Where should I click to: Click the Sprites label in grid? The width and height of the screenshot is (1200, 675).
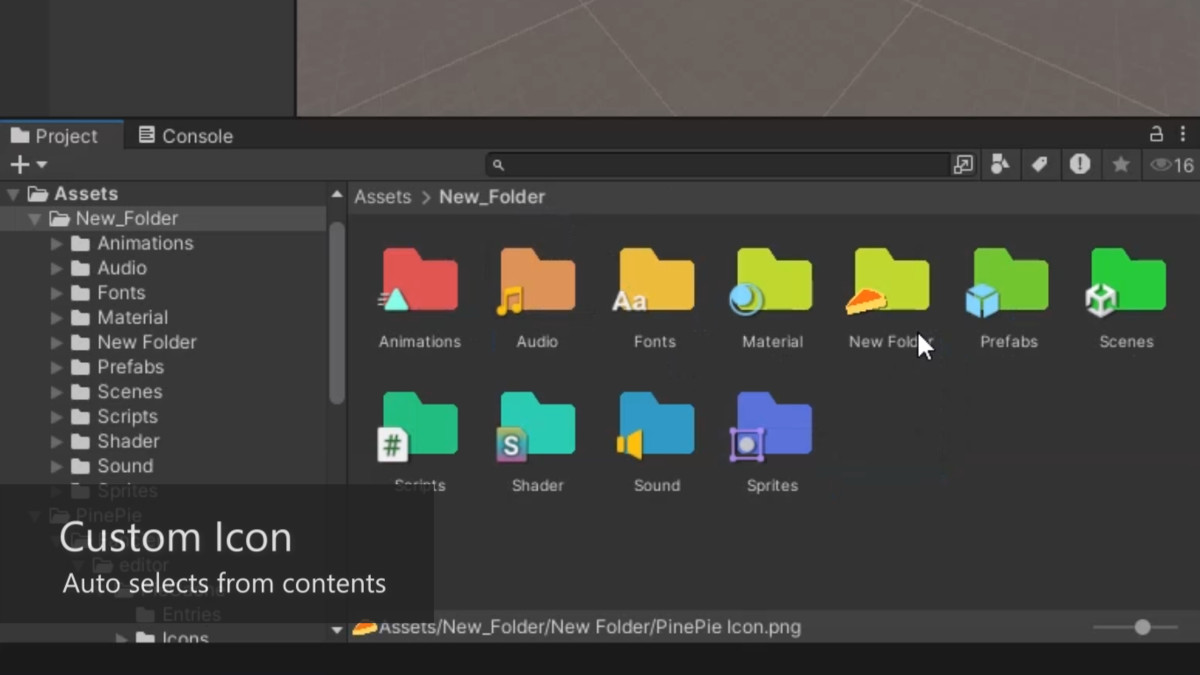click(772, 486)
